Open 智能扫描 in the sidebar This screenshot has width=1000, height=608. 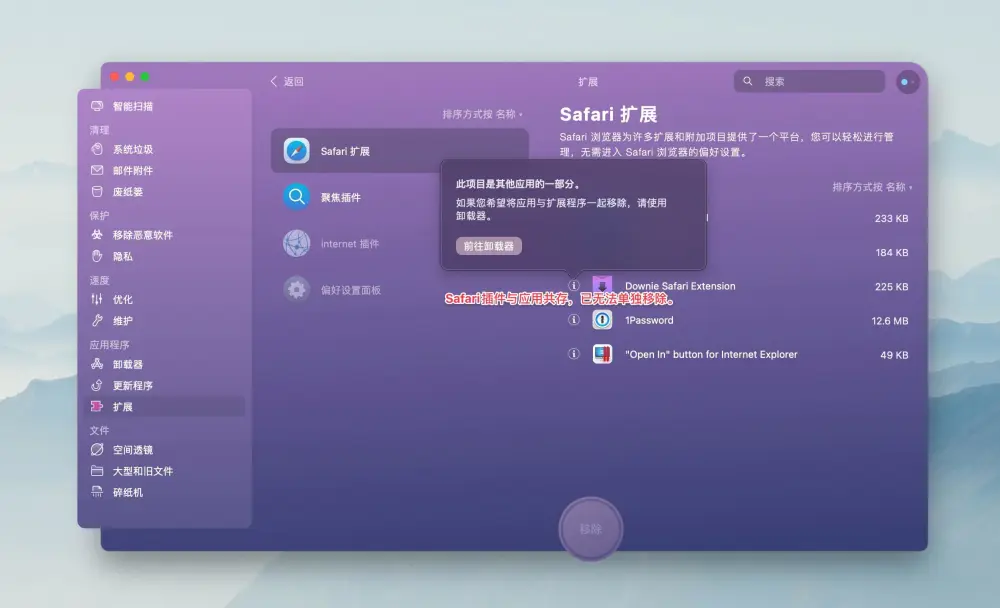133,106
